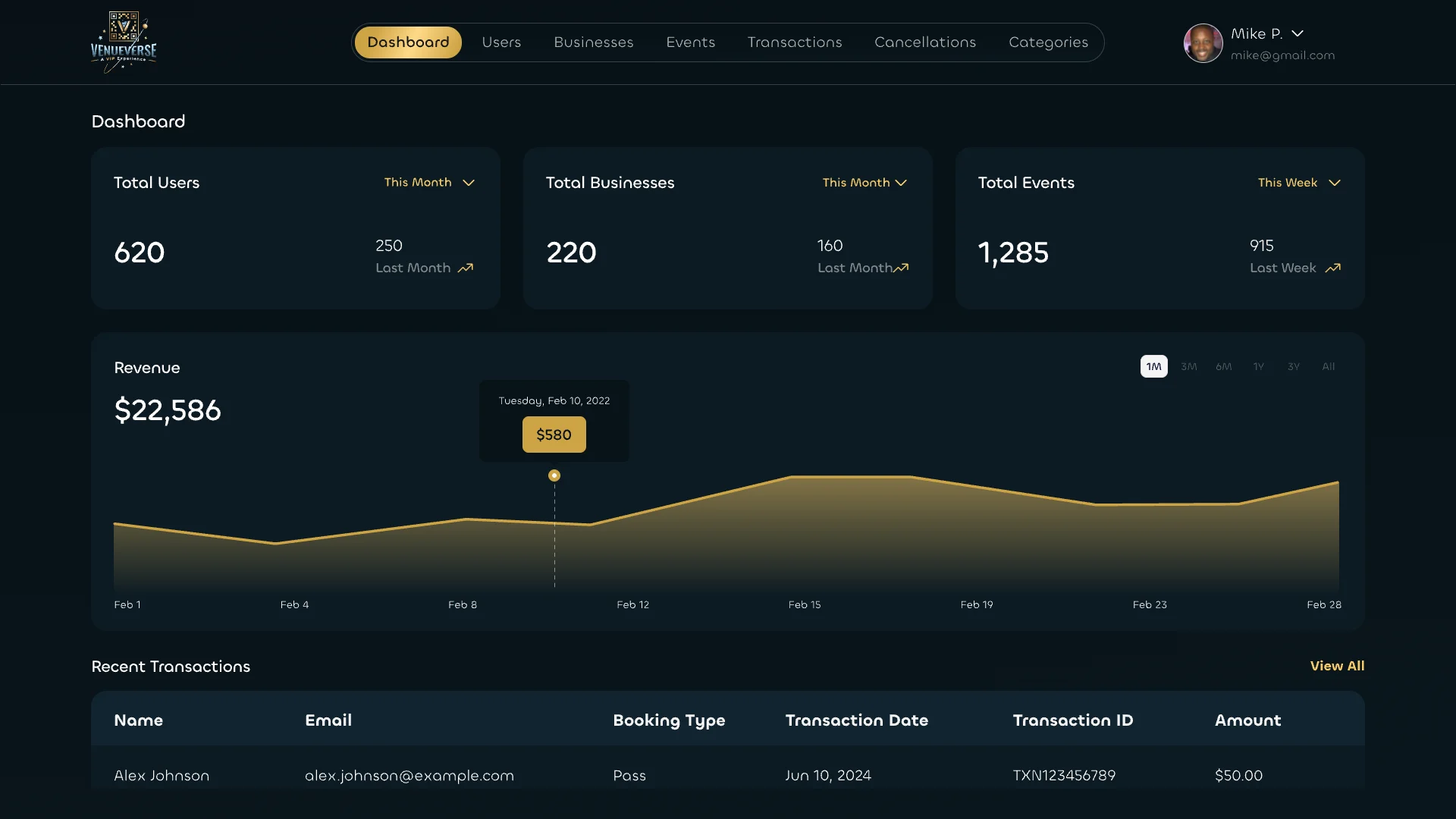Screen dimensions: 1456x819
Task: Click trend arrow beside Total Users Last Month
Action: [466, 268]
